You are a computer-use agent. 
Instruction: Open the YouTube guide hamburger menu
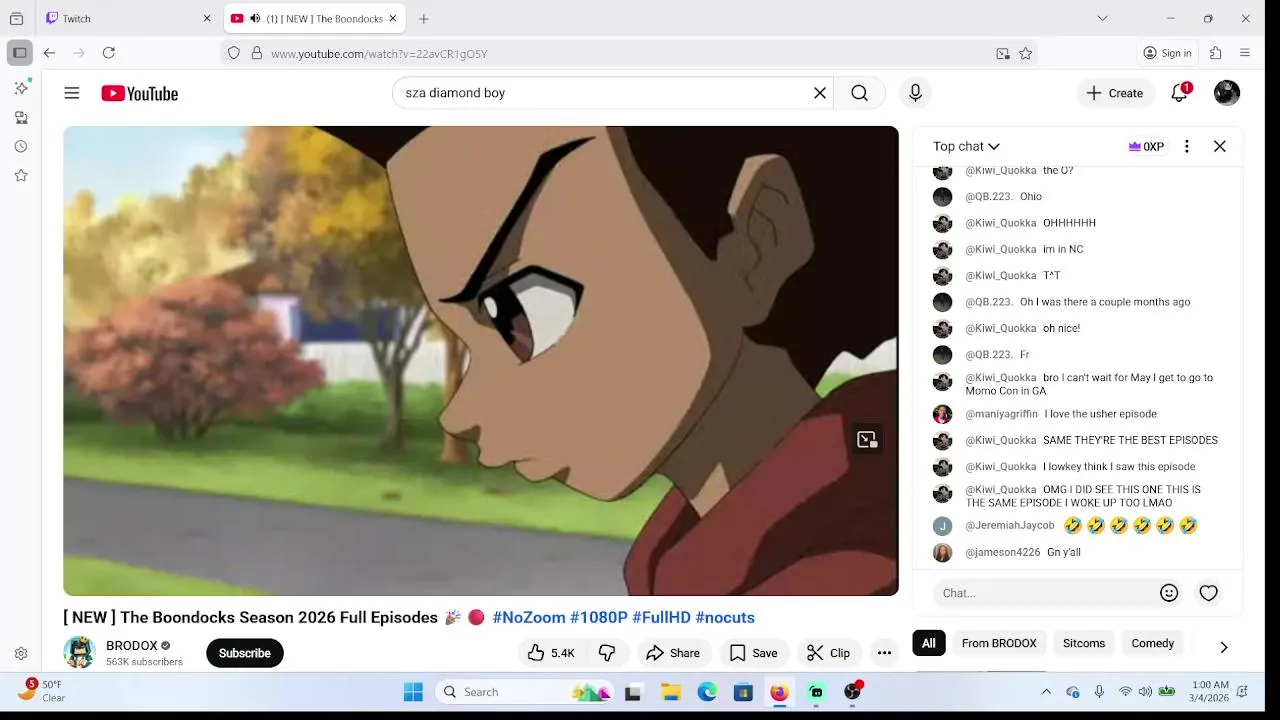pos(72,93)
